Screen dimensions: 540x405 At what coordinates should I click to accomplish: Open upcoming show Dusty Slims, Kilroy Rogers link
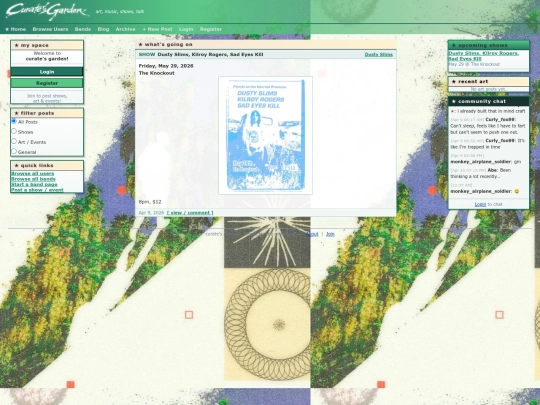point(483,56)
